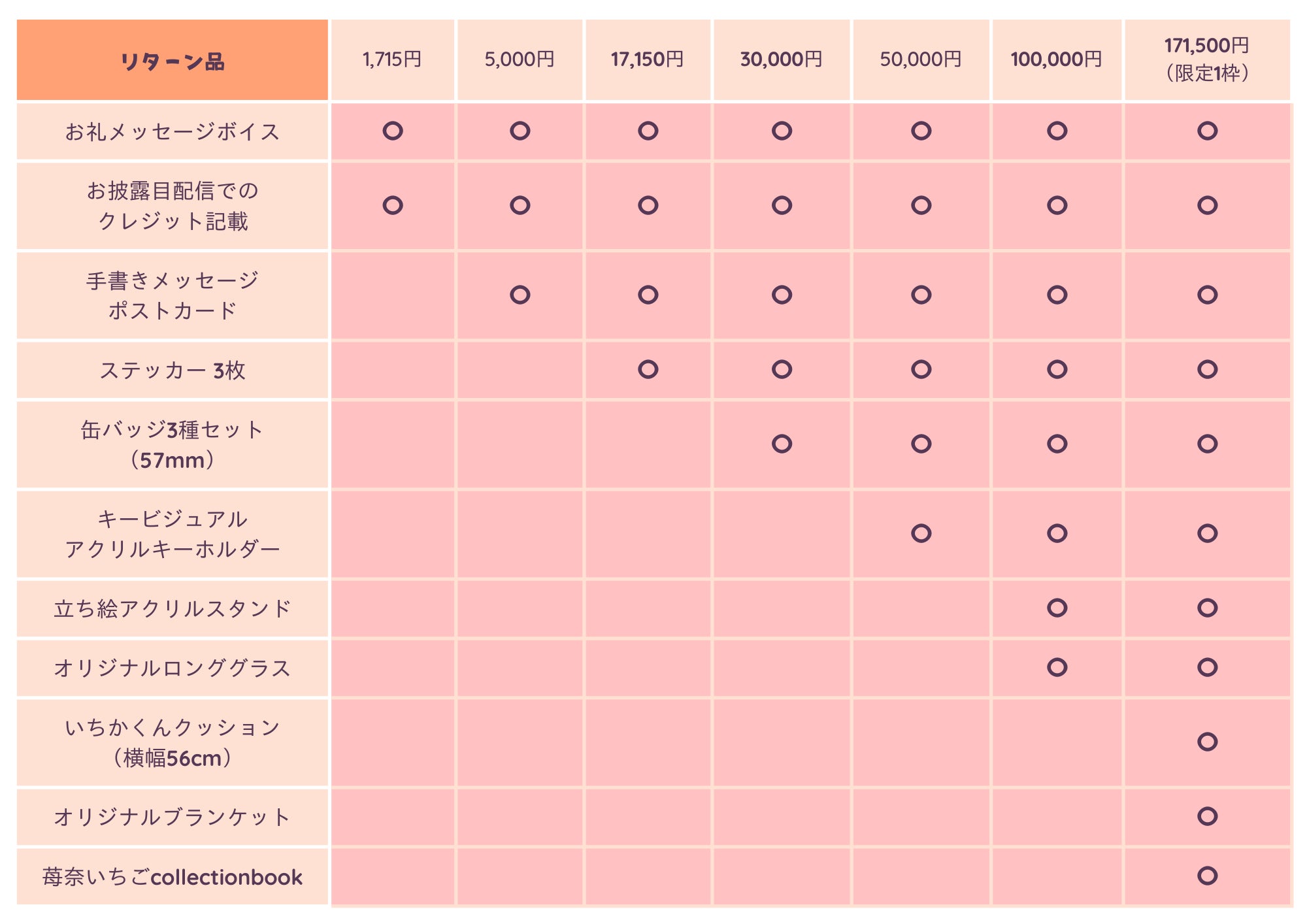Select the 30,000円 column header
This screenshot has width=1307, height=924.
(x=781, y=59)
